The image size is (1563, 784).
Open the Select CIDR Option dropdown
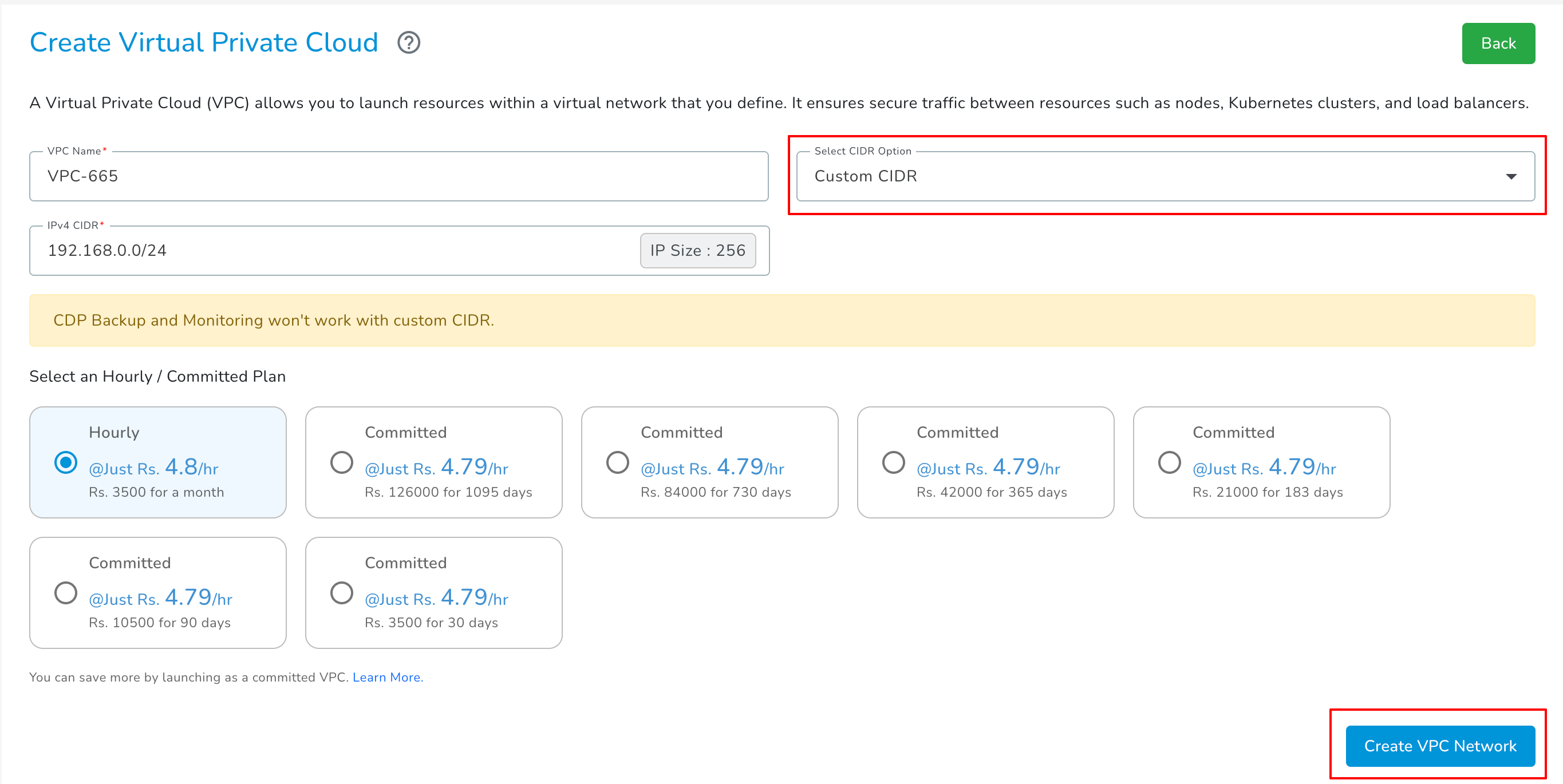tap(1511, 176)
